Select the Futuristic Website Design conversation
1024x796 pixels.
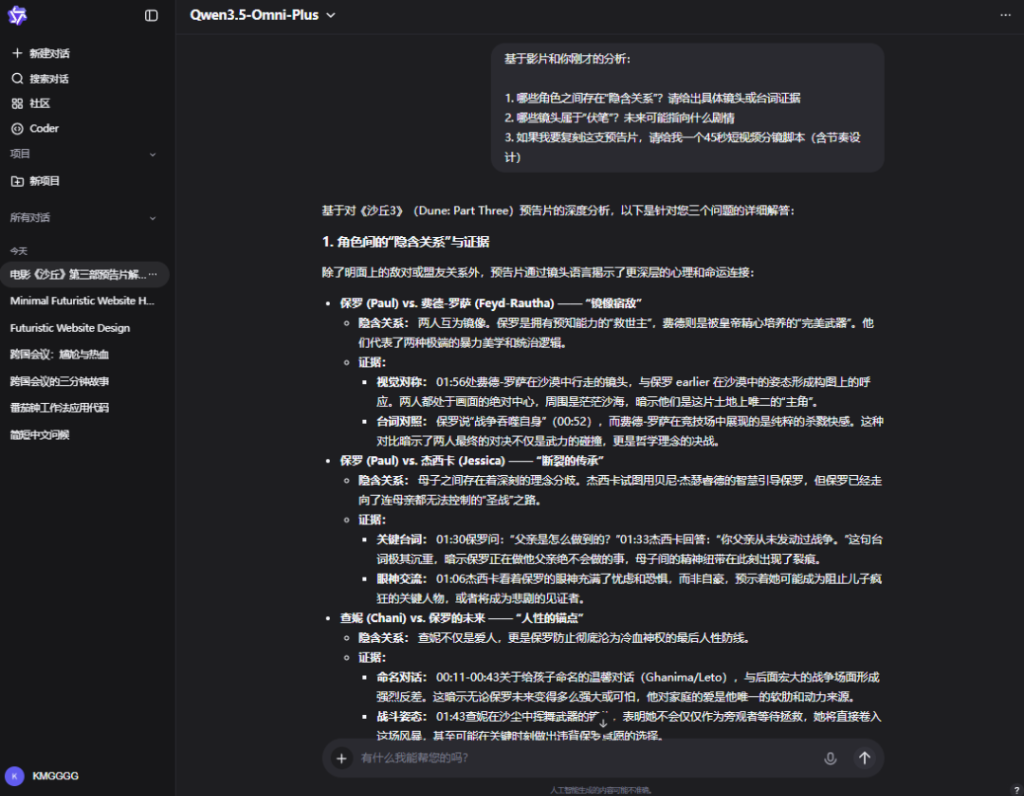pyautogui.click(x=70, y=327)
